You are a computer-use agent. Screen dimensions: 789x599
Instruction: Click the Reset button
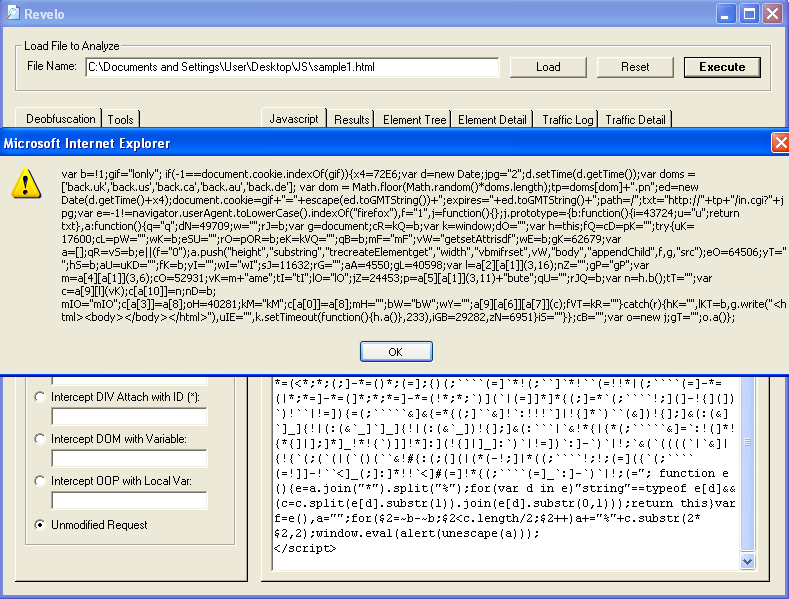pyautogui.click(x=635, y=67)
